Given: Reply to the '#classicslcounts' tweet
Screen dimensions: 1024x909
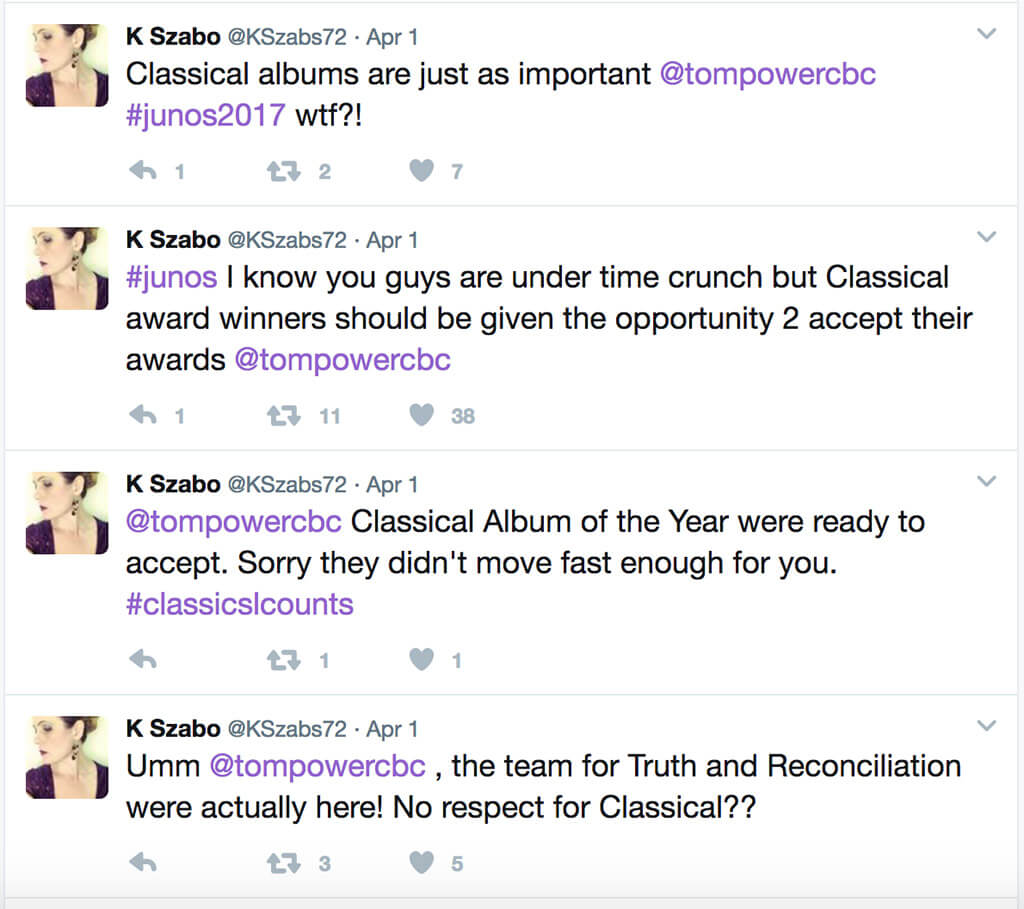Looking at the screenshot, I should (144, 660).
